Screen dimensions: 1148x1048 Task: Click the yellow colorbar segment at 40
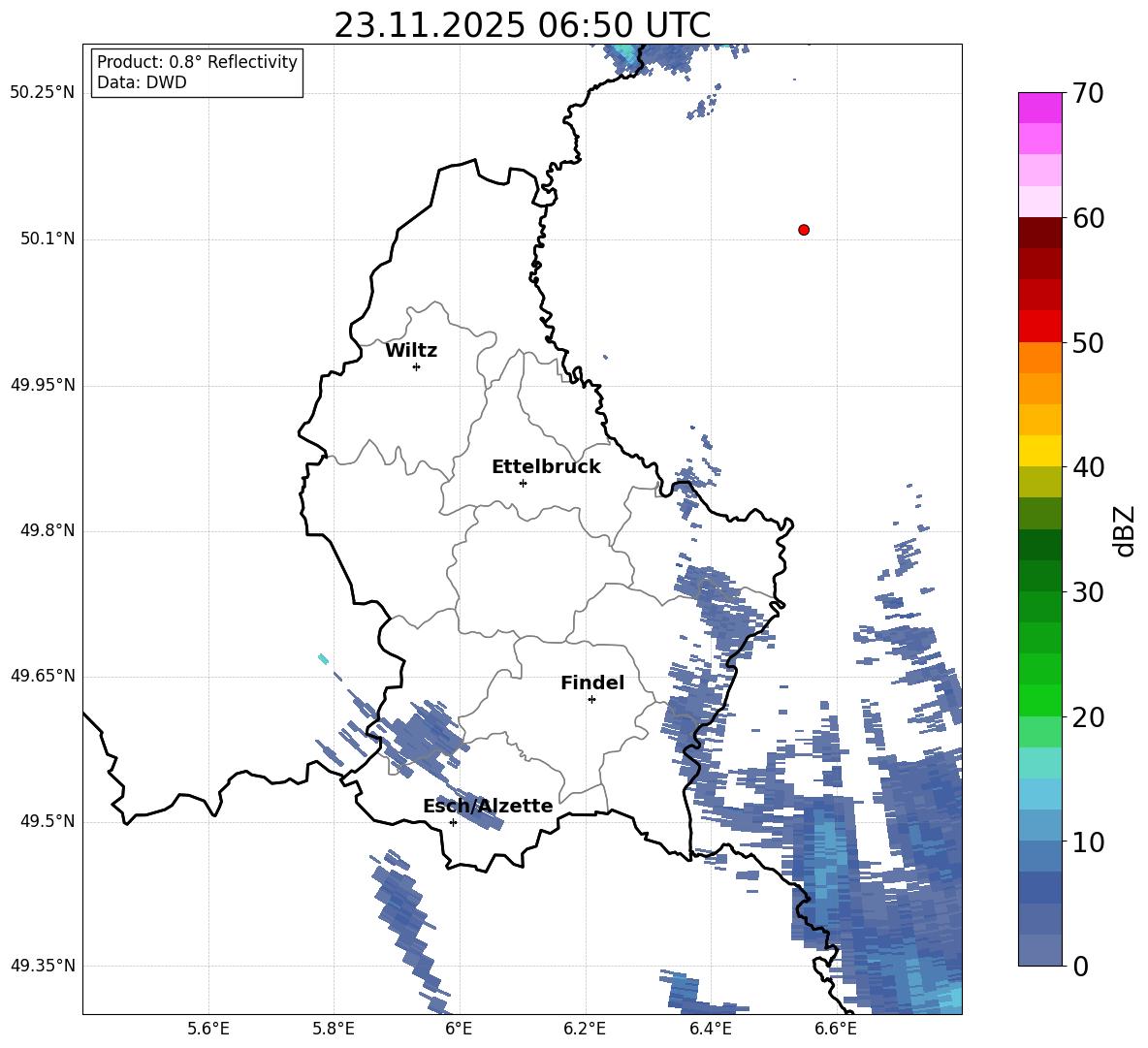(1039, 451)
